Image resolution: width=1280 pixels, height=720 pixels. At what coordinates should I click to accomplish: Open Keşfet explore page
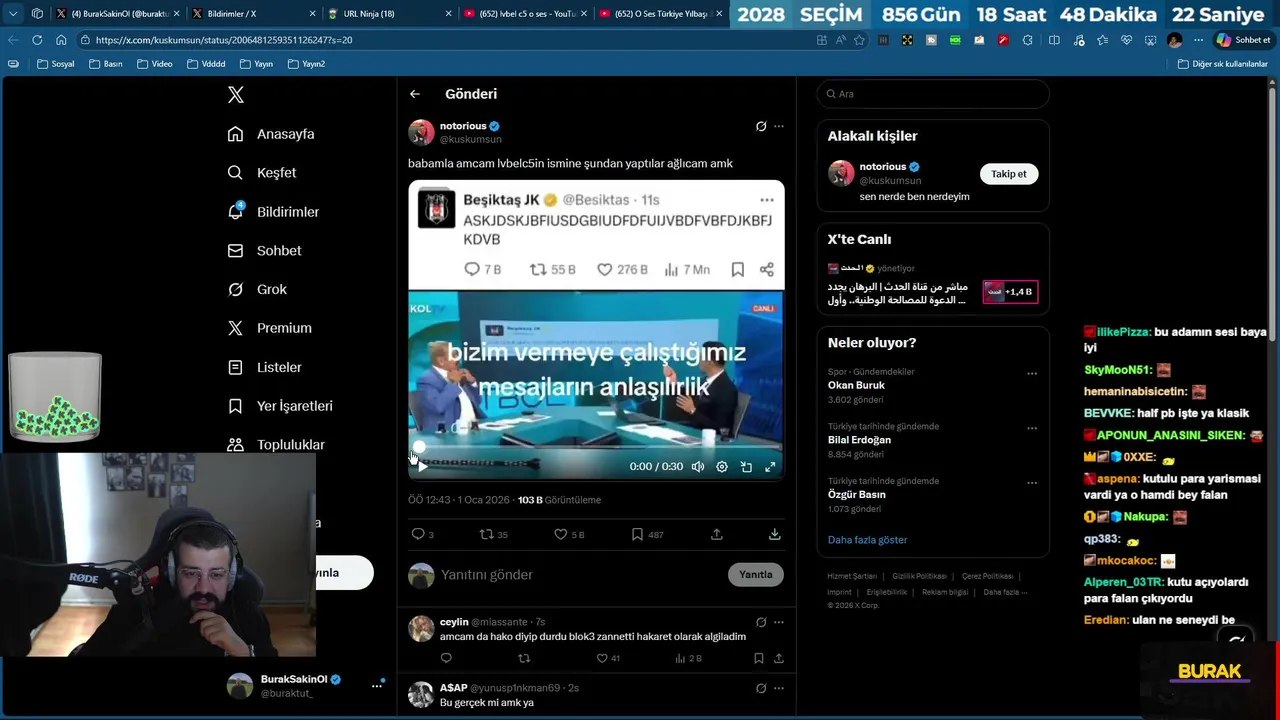[x=262, y=173]
